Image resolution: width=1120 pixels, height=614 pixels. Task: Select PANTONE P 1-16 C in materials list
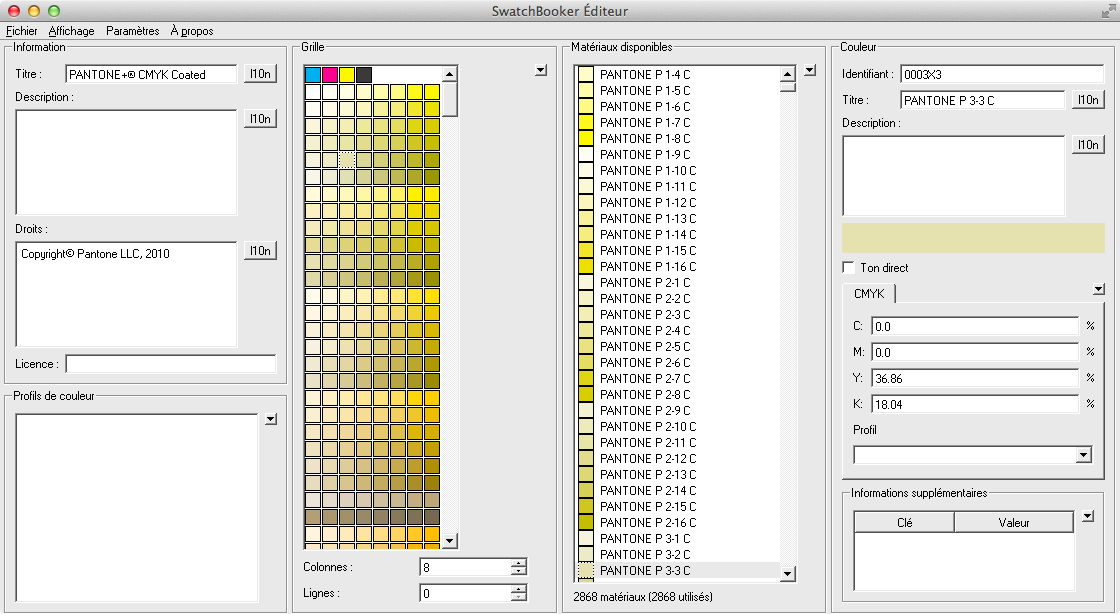[x=677, y=266]
